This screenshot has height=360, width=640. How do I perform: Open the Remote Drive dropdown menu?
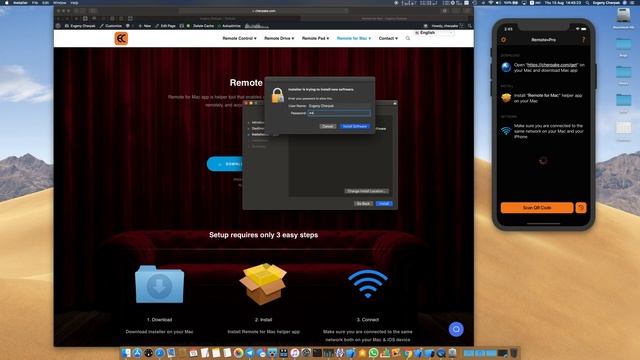click(279, 38)
